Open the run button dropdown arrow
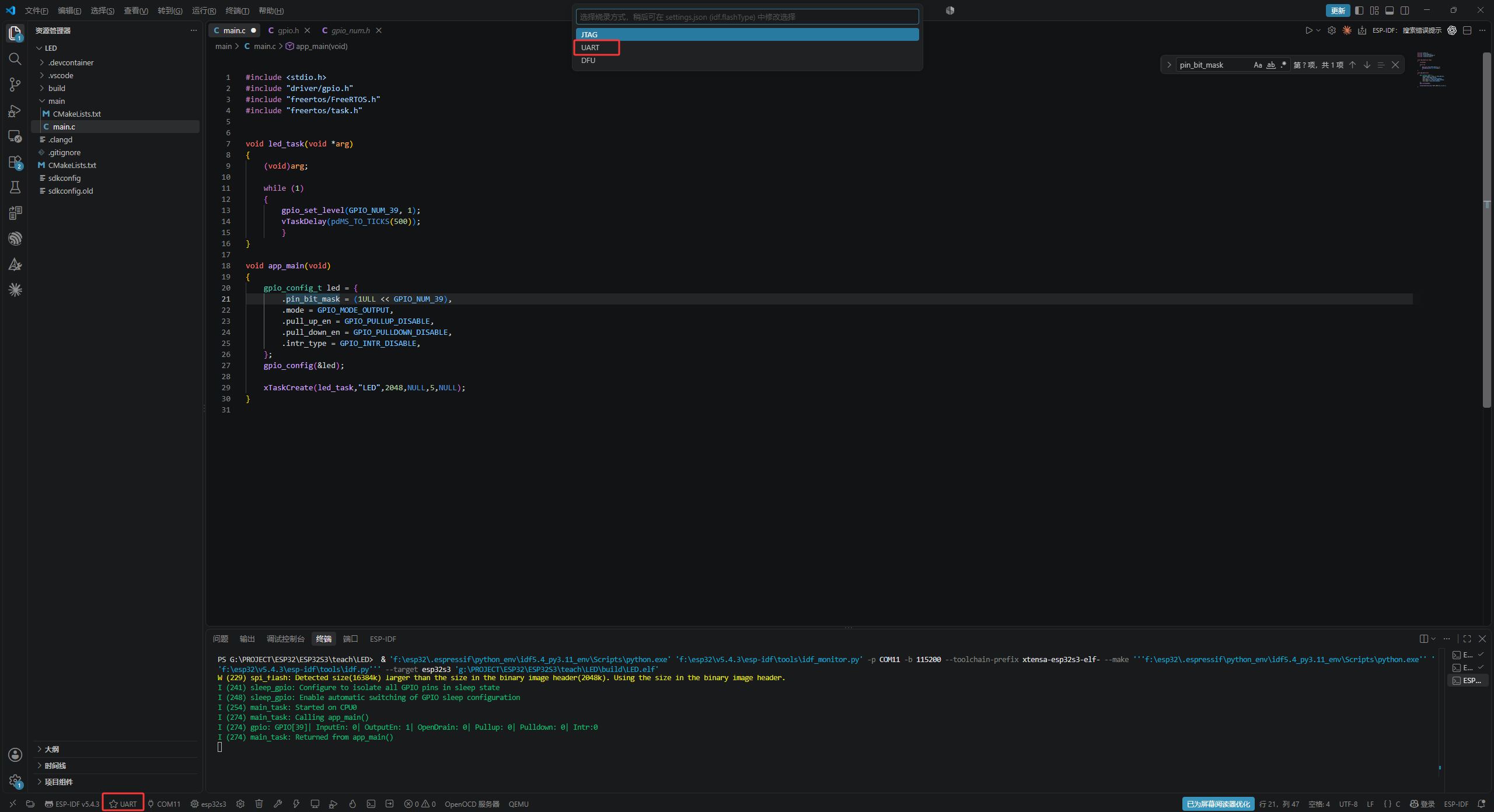Screen dimensions: 1494x812 pyautogui.click(x=1318, y=30)
